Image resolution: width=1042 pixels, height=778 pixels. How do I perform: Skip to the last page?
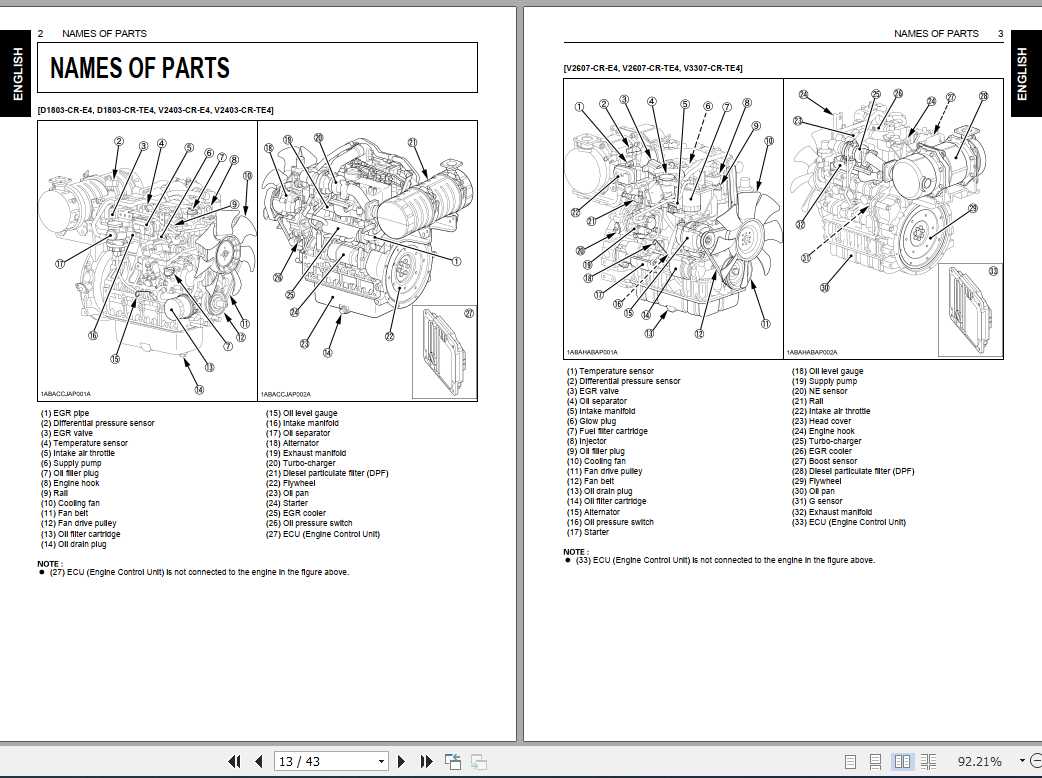[x=424, y=761]
